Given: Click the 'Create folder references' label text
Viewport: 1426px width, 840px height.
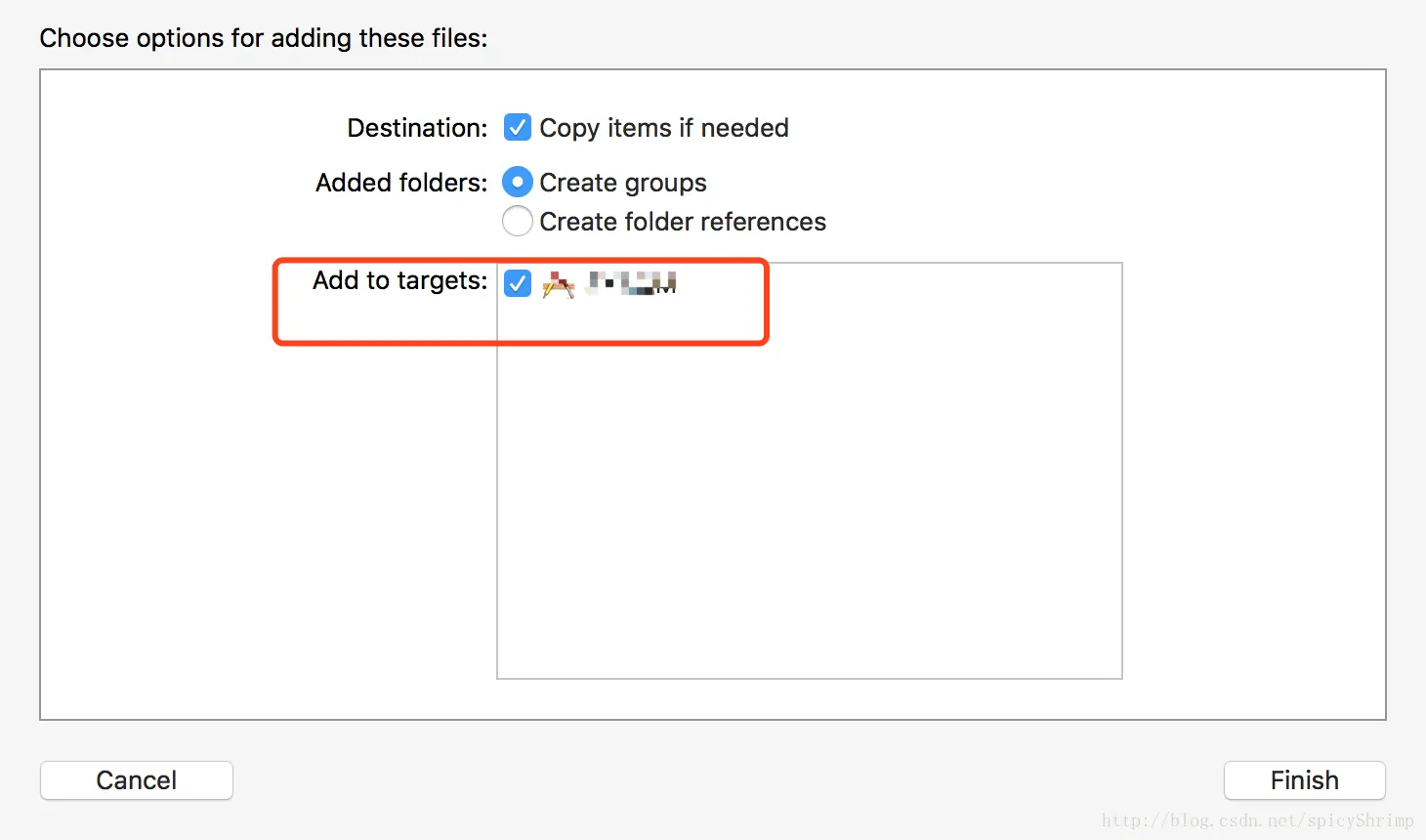Looking at the screenshot, I should [683, 222].
